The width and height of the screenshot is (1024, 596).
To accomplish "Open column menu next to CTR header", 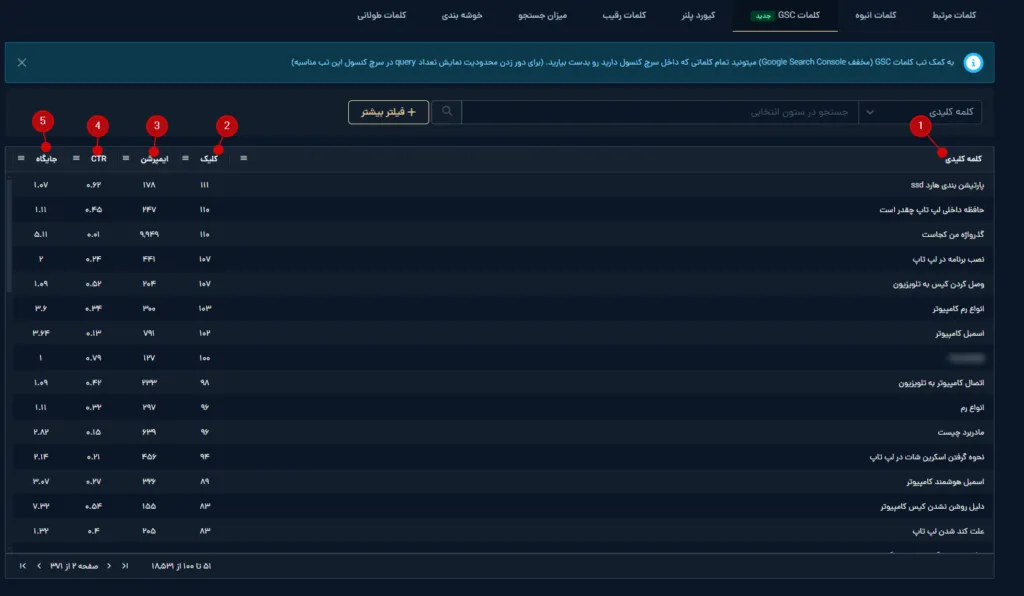I will [76, 159].
